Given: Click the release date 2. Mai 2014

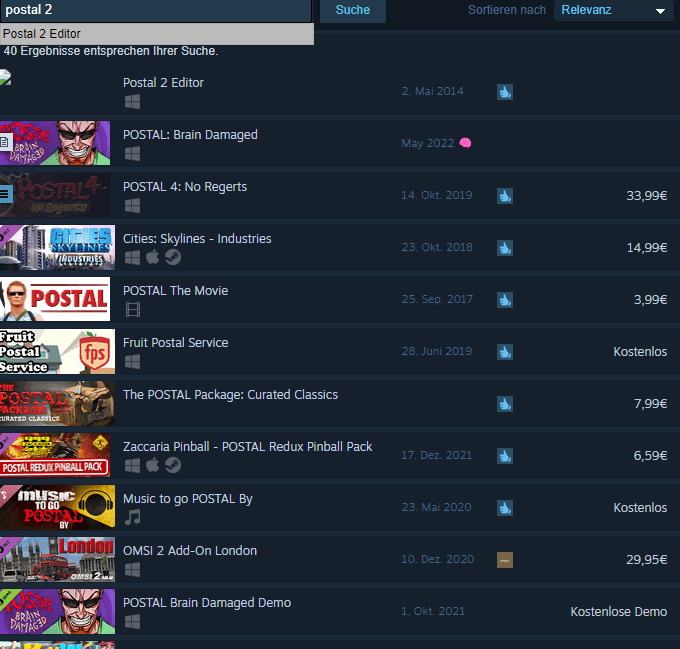Looking at the screenshot, I should click(x=432, y=91).
